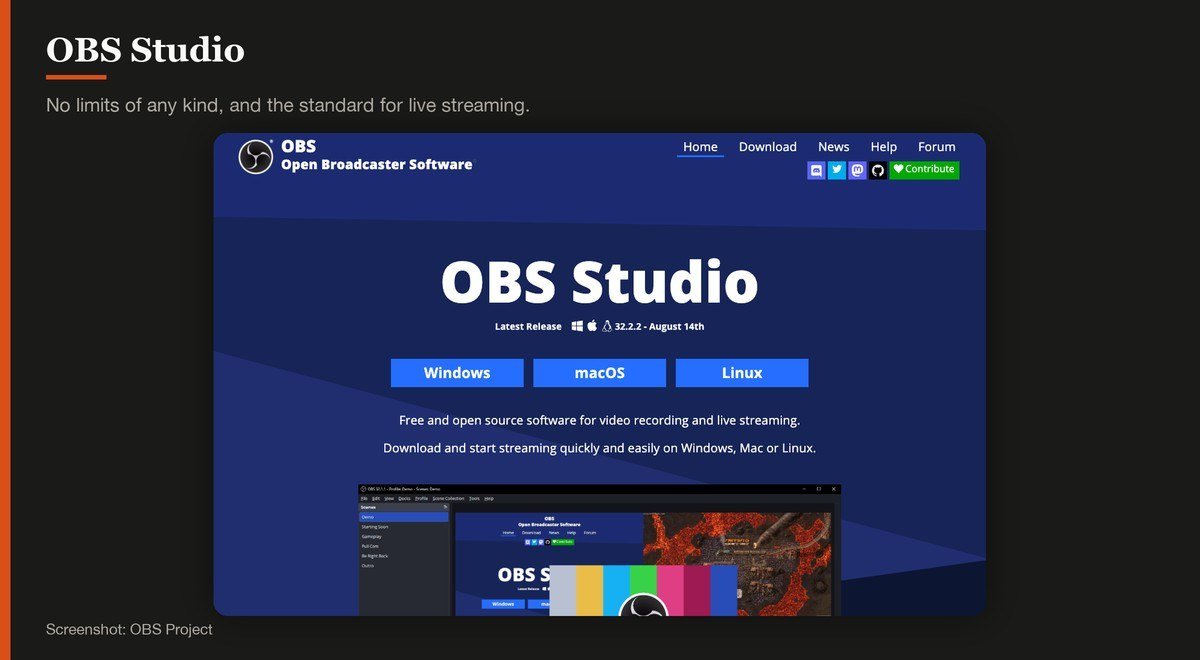Image resolution: width=1200 pixels, height=660 pixels.
Task: Click the Latest Release label
Action: click(x=528, y=326)
